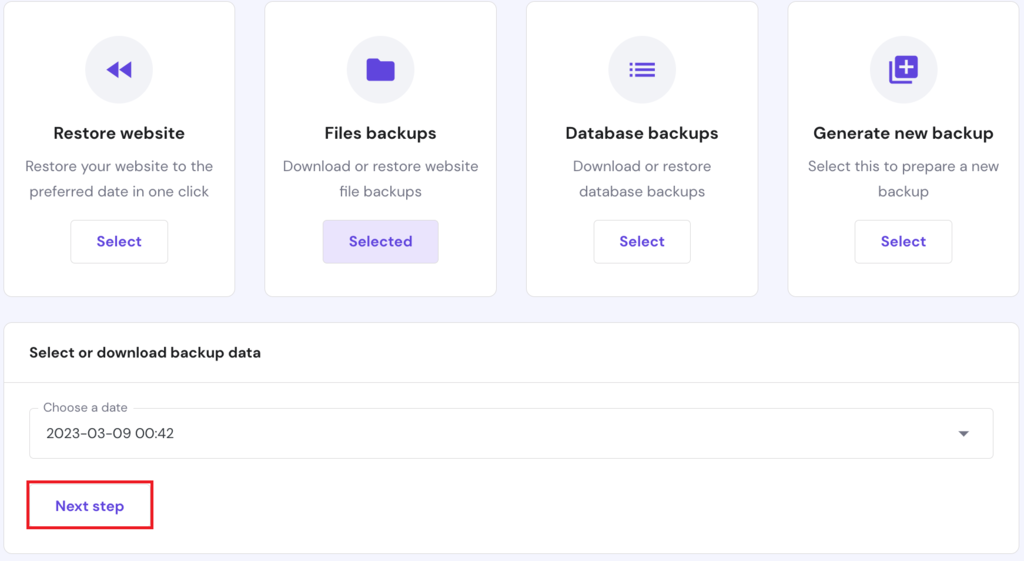Viewport: 1024px width, 561px height.
Task: Expand the date list using the dropdown arrow
Action: (963, 434)
